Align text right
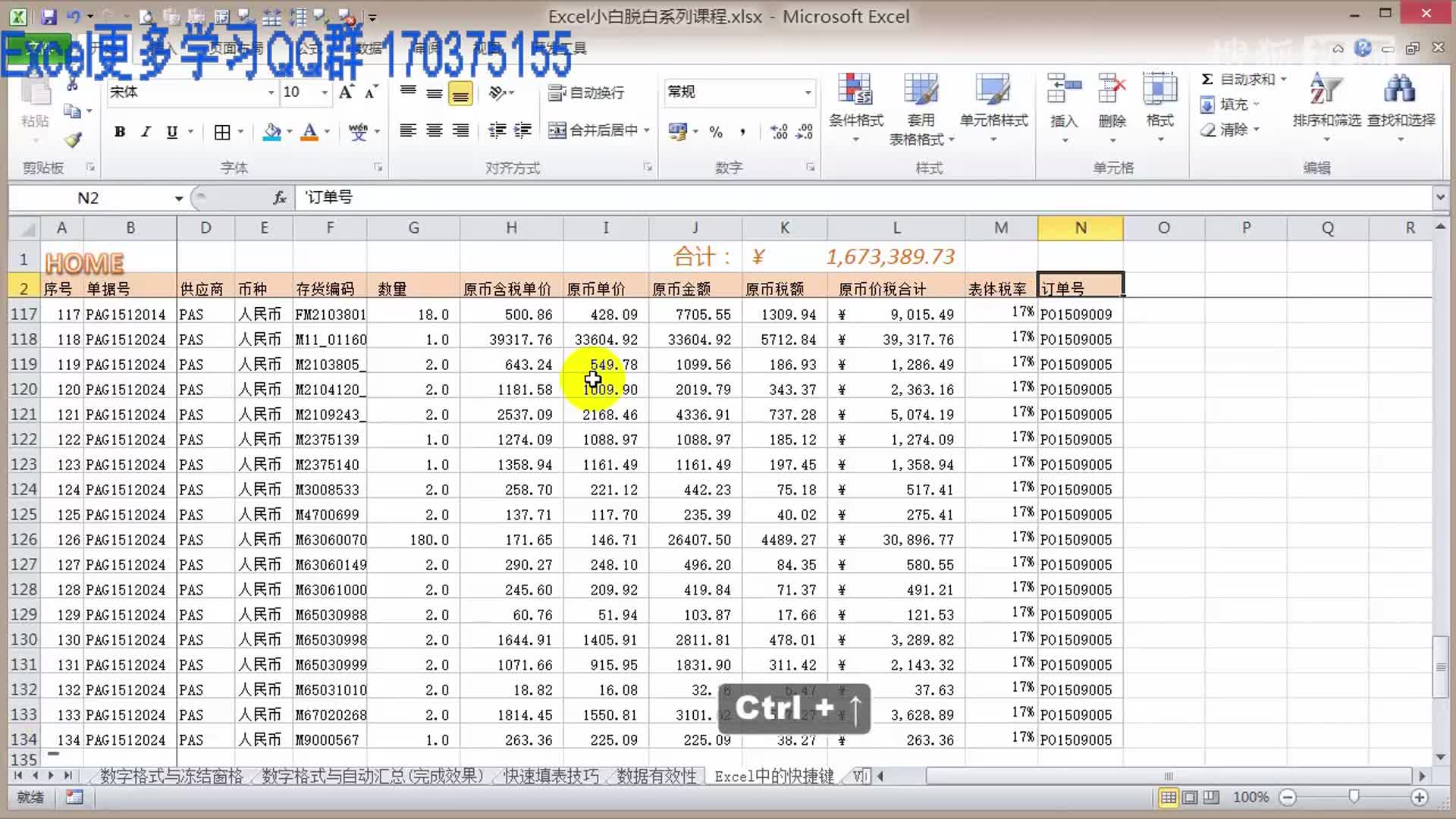Screen dimensions: 1456x819 pos(460,131)
